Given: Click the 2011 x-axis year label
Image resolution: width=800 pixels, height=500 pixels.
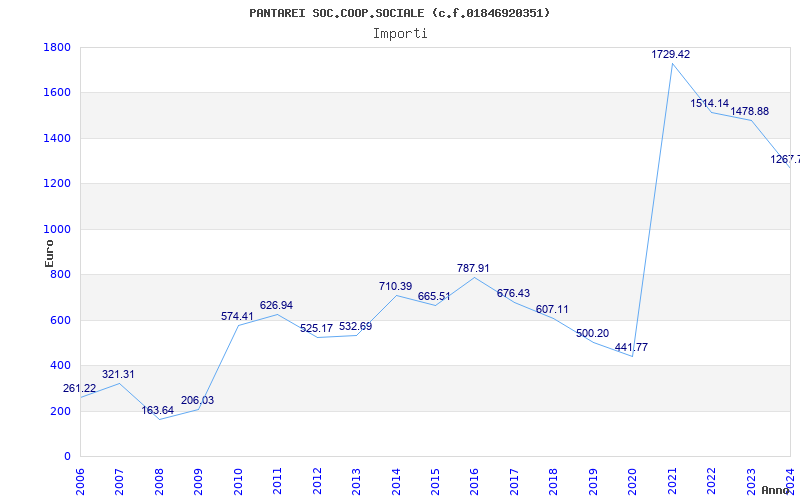Looking at the screenshot, I should pos(278,480).
